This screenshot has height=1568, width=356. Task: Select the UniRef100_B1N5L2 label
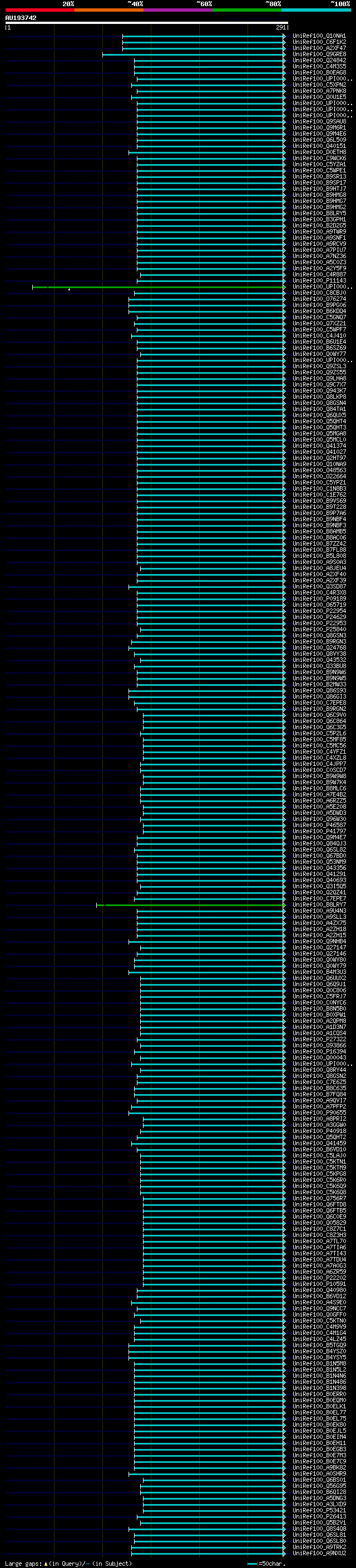319,1369
